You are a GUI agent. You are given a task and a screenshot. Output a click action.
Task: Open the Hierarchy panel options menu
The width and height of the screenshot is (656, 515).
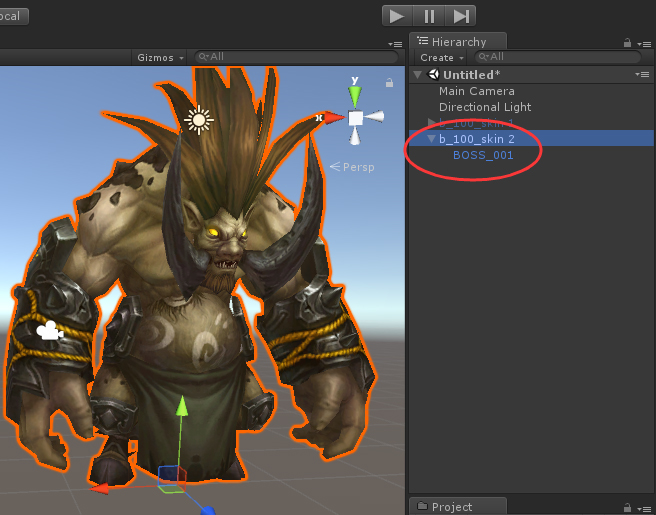644,44
